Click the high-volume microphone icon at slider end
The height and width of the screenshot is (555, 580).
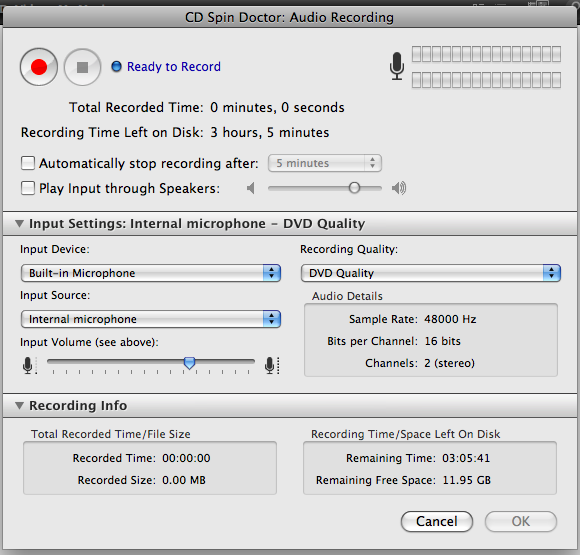click(272, 366)
